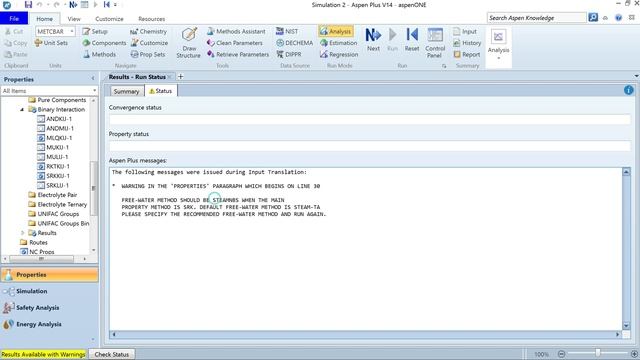
Task: Run Clean Parameters
Action: 235,43
